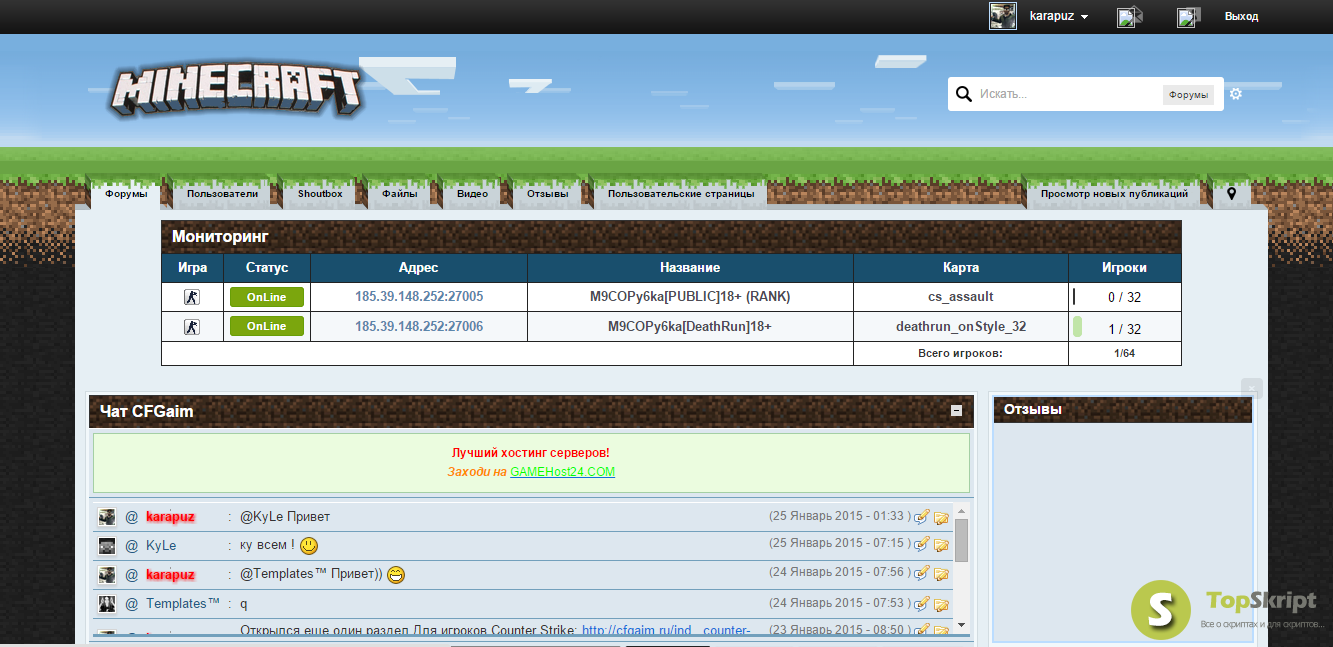Open address 185.39.148.252:27006
The height and width of the screenshot is (647, 1333).
(x=419, y=326)
